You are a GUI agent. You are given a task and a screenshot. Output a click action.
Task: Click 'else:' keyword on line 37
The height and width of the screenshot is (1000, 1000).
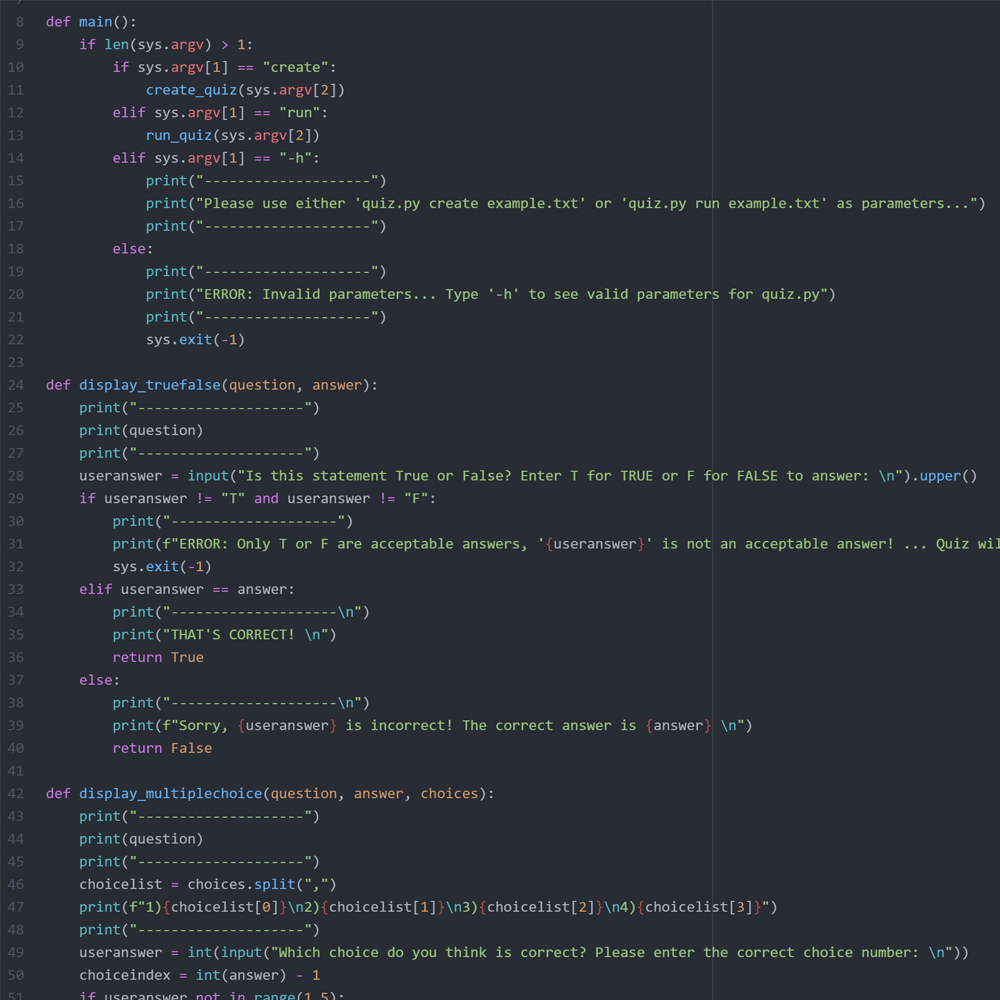point(99,680)
